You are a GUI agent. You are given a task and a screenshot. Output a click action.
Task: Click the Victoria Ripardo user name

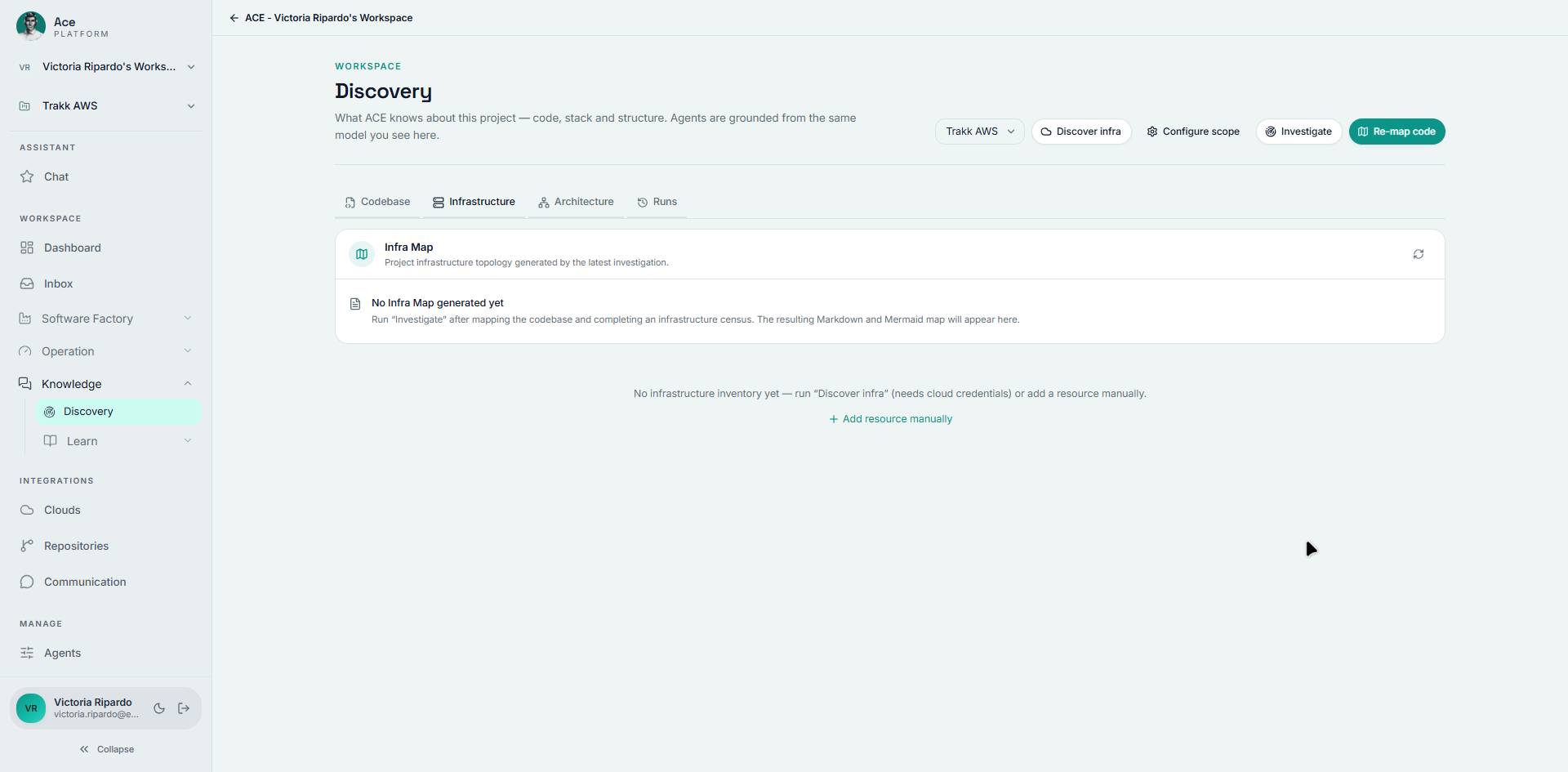(x=93, y=703)
